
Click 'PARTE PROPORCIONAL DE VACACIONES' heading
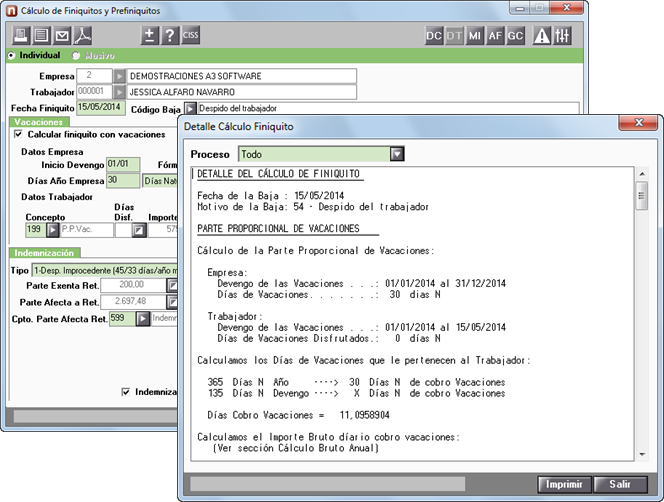click(279, 229)
